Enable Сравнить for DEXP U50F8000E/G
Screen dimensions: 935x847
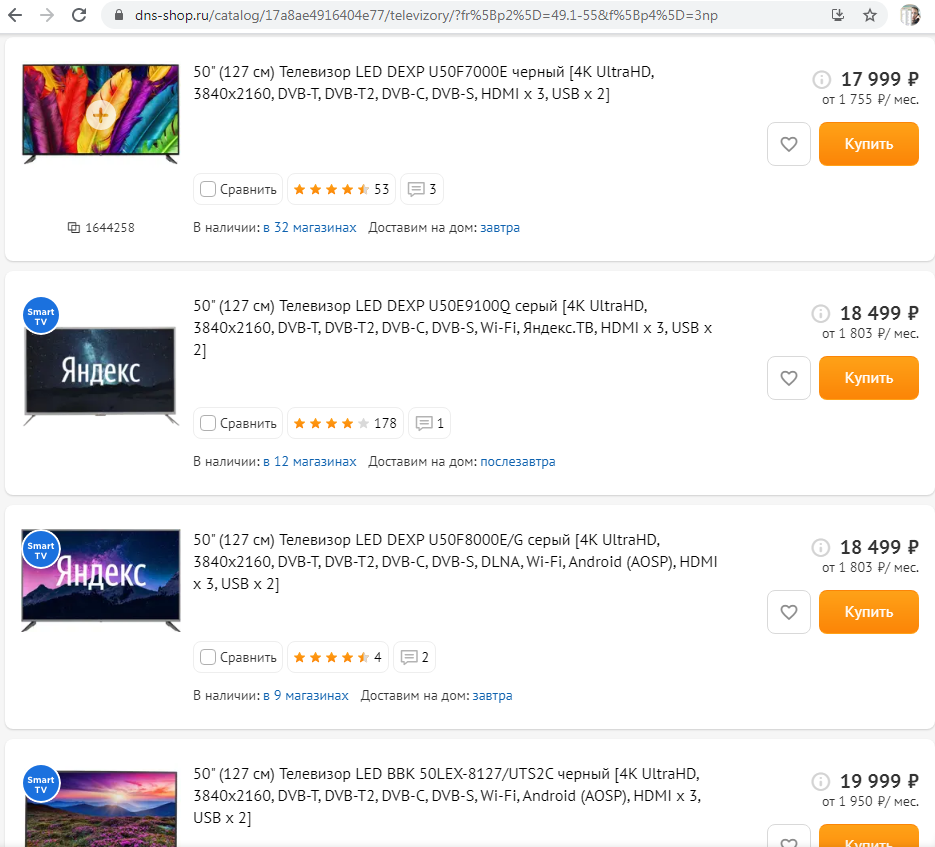point(208,657)
